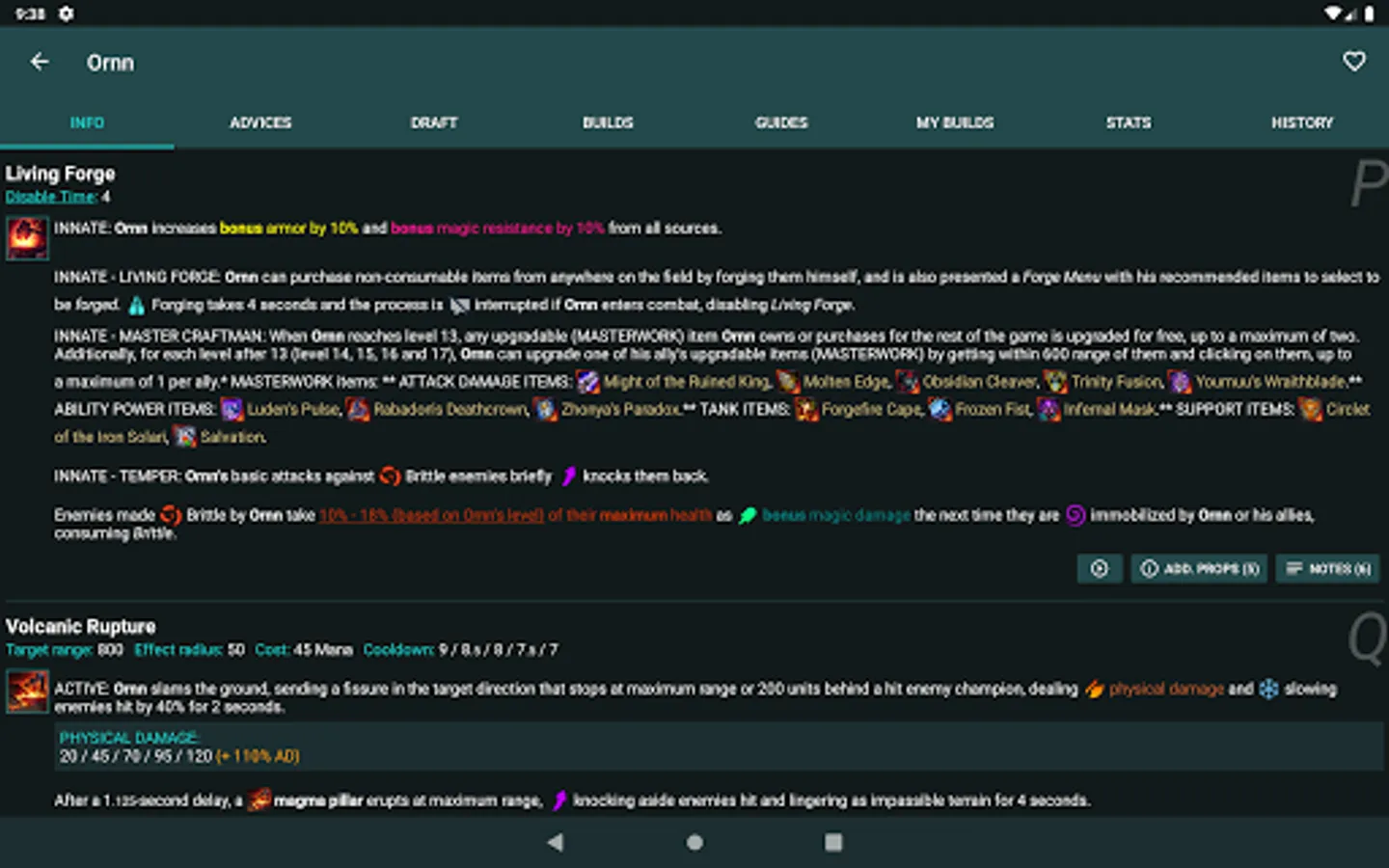Viewport: 1389px width, 868px height.
Task: Tap the Android back navigation button
Action: pyautogui.click(x=555, y=842)
